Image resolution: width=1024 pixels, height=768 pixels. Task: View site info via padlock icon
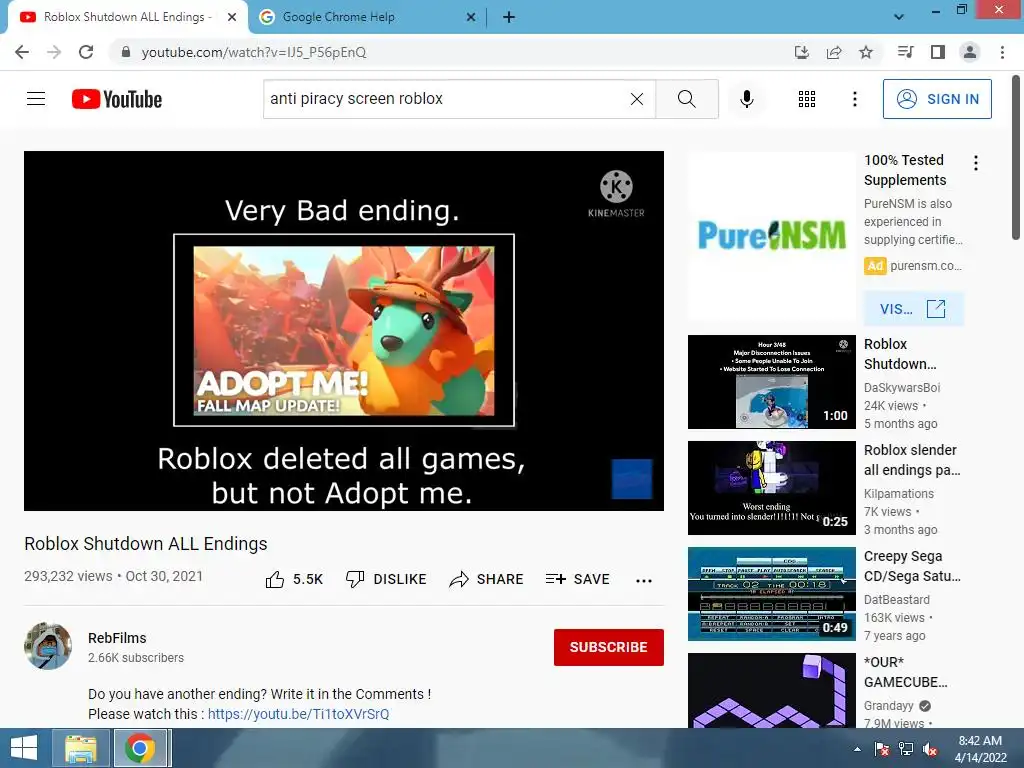[126, 52]
